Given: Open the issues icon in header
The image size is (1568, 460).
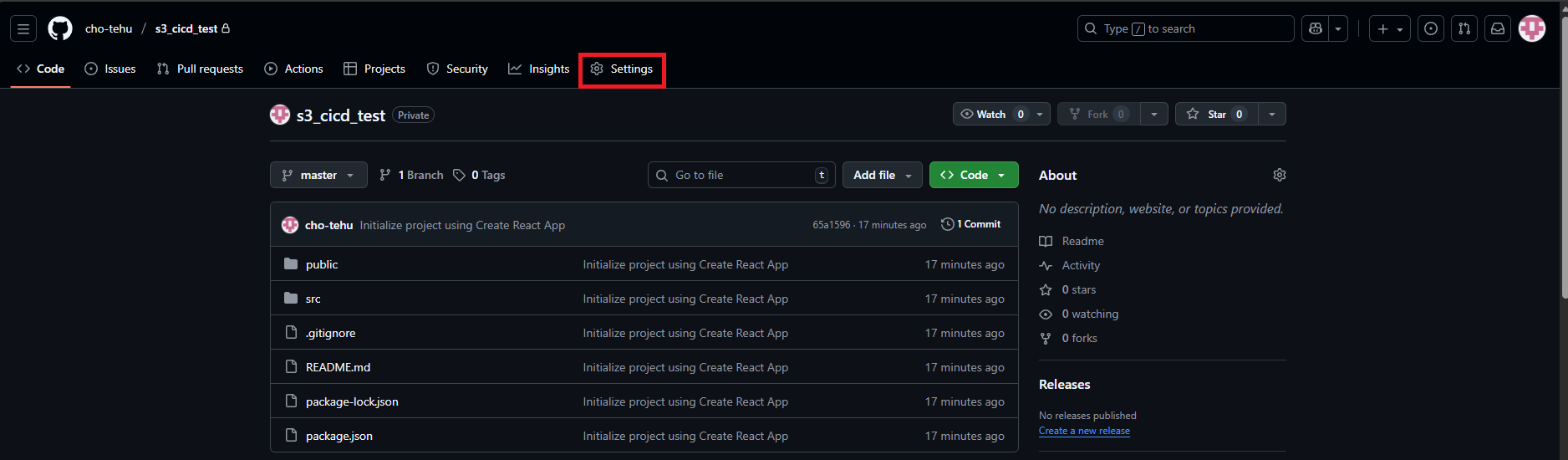Looking at the screenshot, I should pyautogui.click(x=1431, y=28).
